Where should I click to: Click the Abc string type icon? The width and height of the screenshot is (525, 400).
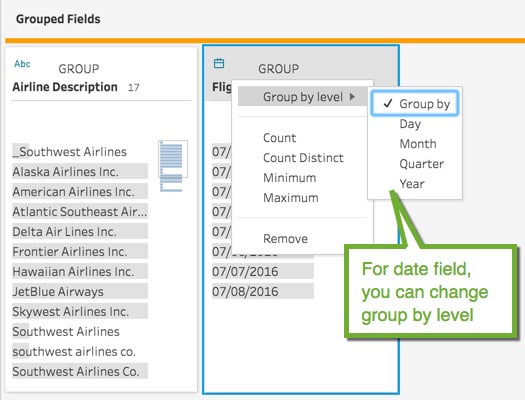click(22, 64)
